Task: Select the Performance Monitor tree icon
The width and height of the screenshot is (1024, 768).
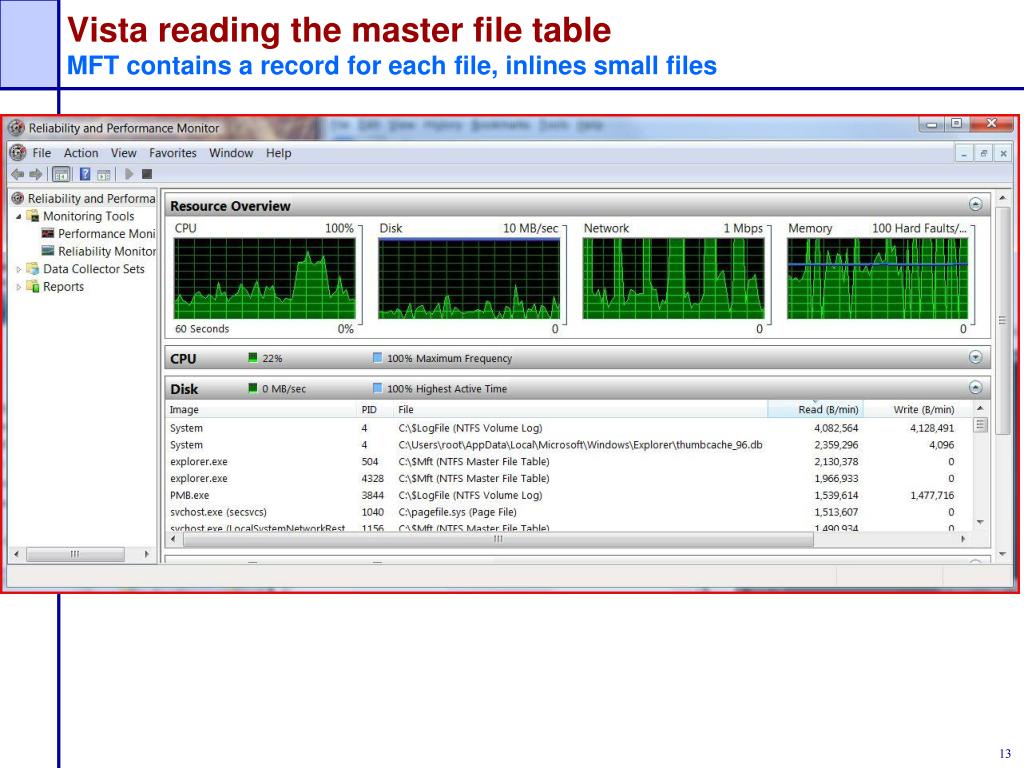Action: point(48,233)
